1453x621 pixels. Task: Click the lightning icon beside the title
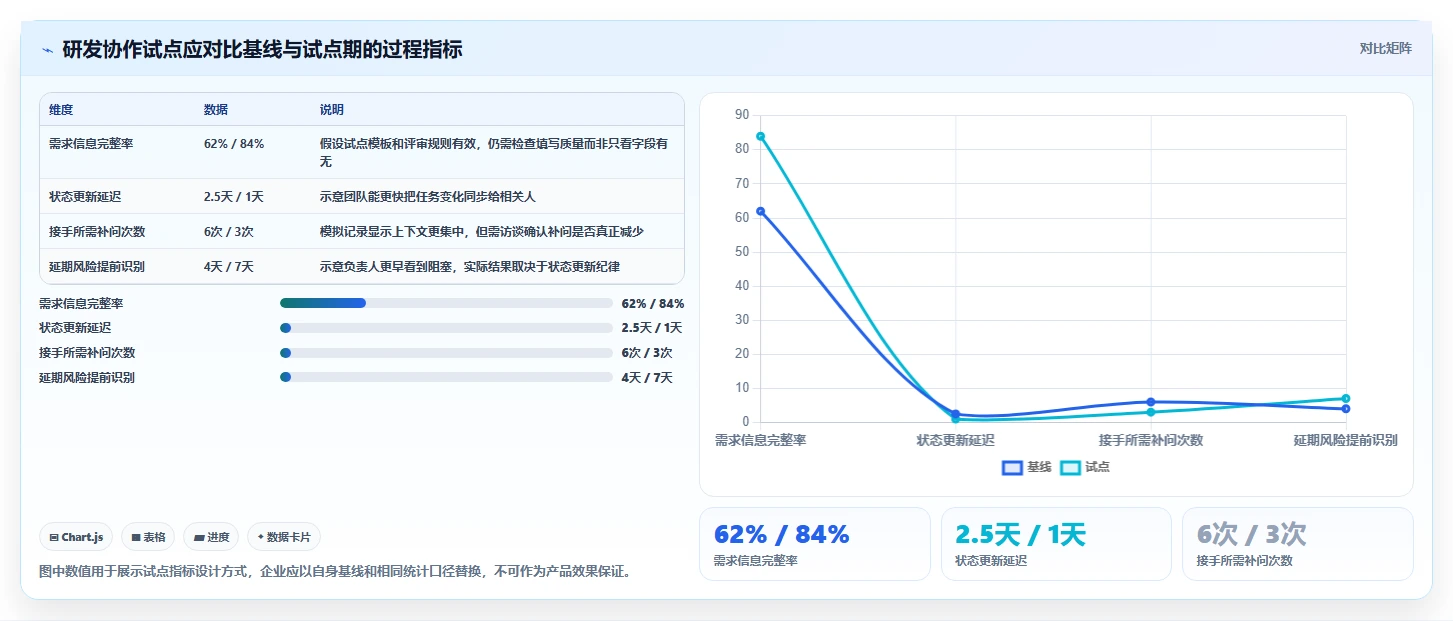coord(47,50)
